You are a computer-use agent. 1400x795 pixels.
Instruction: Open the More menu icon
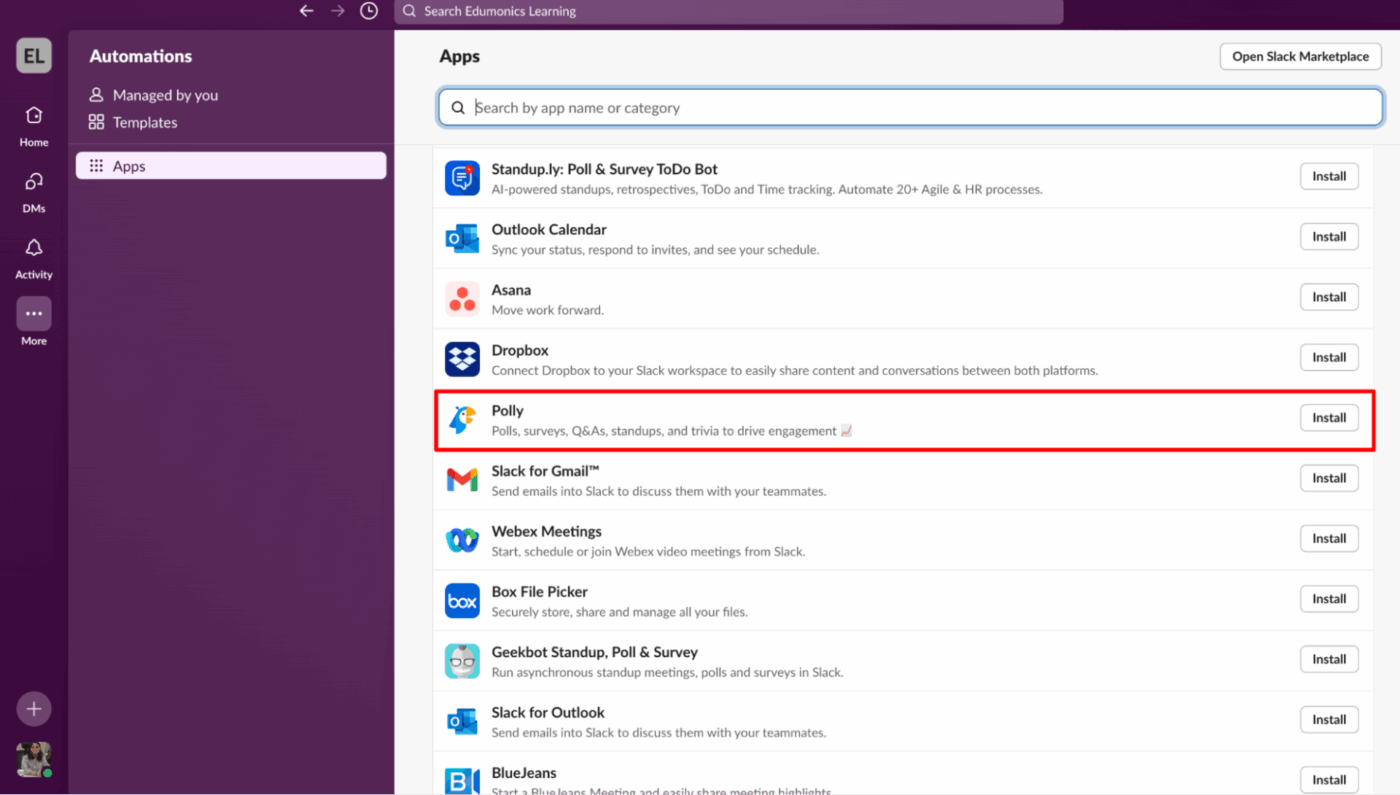click(34, 314)
